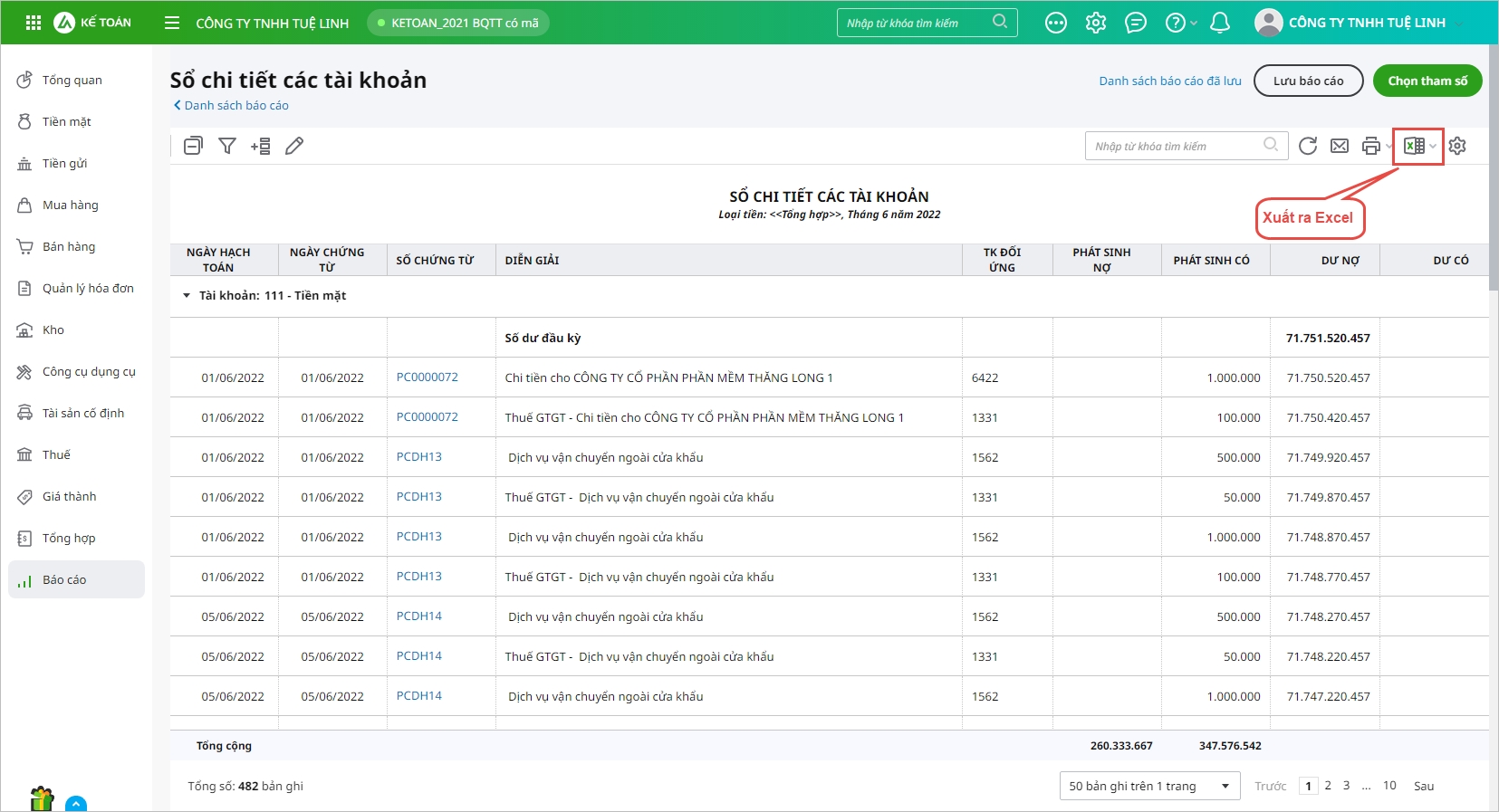Select Quản lý hóa đơn menu item
The height and width of the screenshot is (812, 1499).
point(88,289)
